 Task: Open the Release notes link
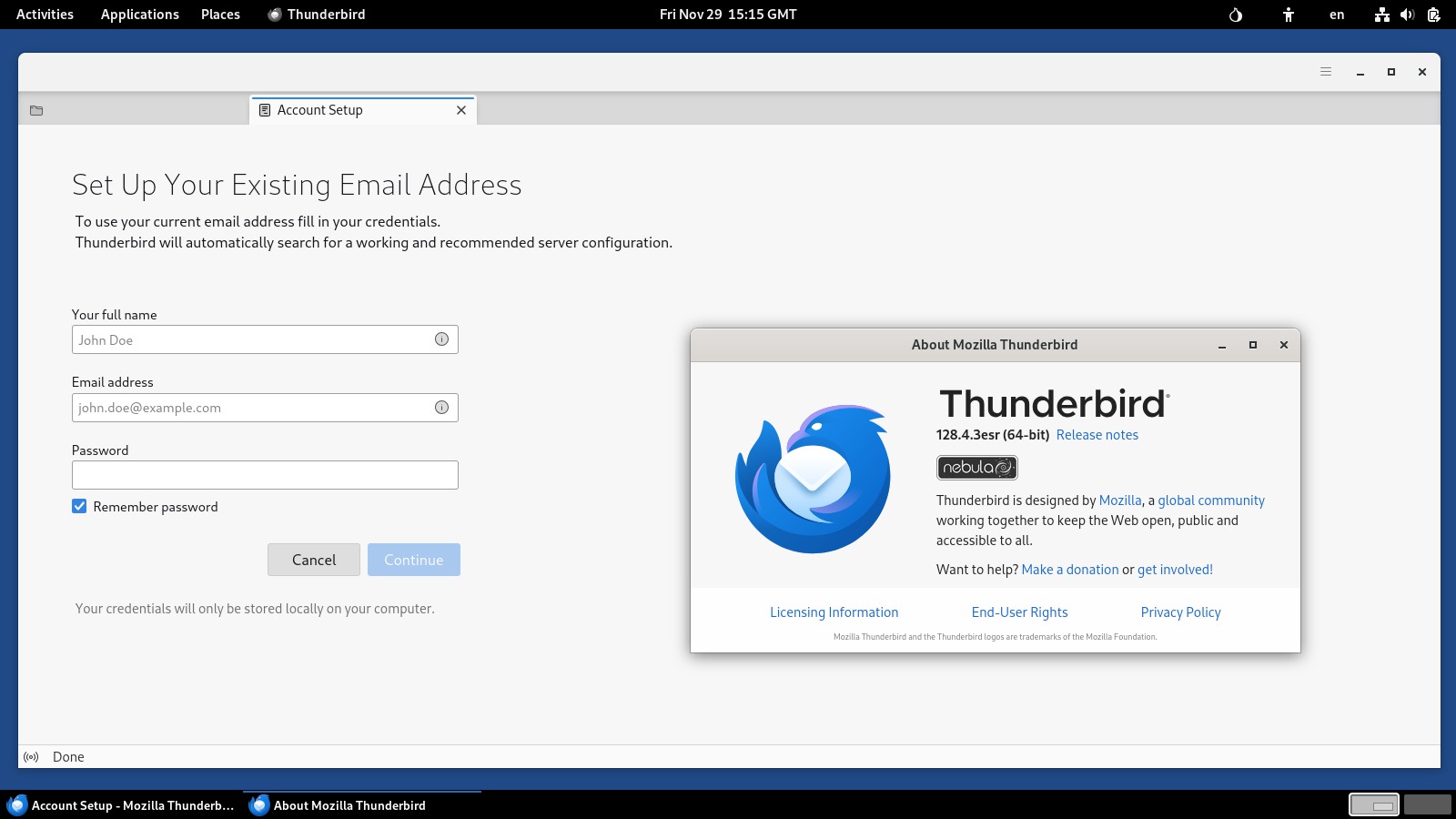click(x=1097, y=435)
